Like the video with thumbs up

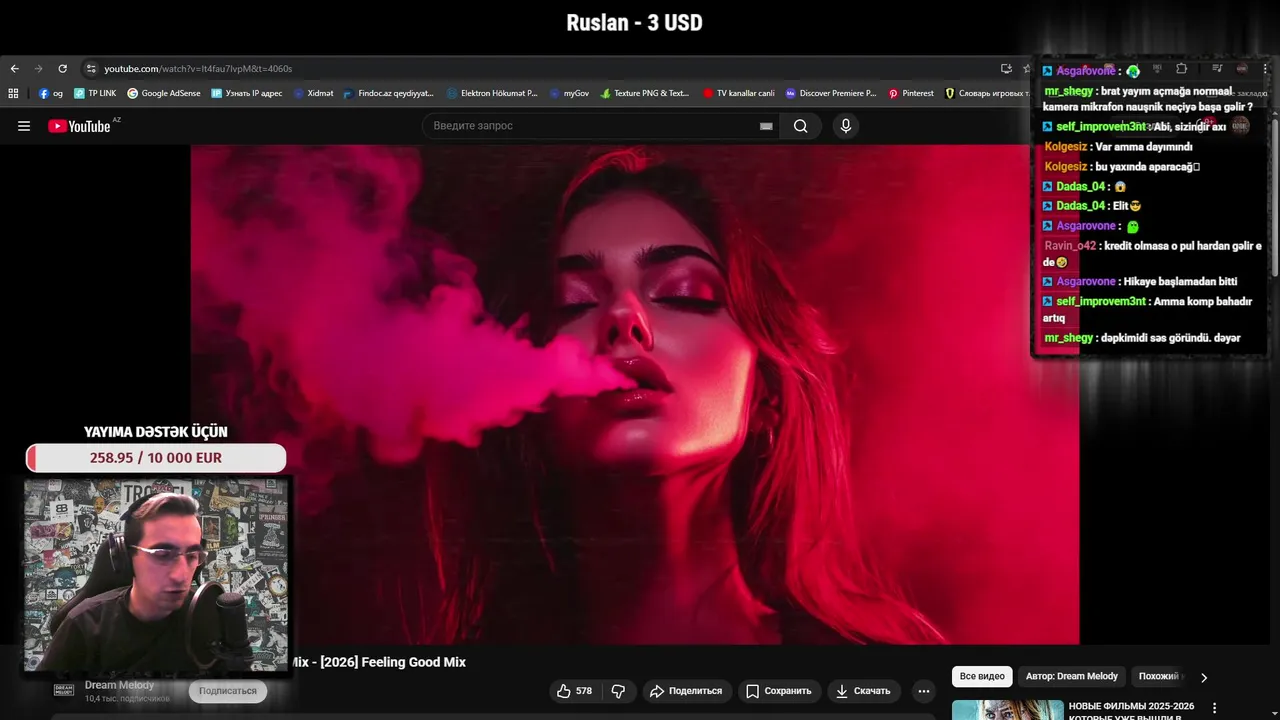[574, 691]
